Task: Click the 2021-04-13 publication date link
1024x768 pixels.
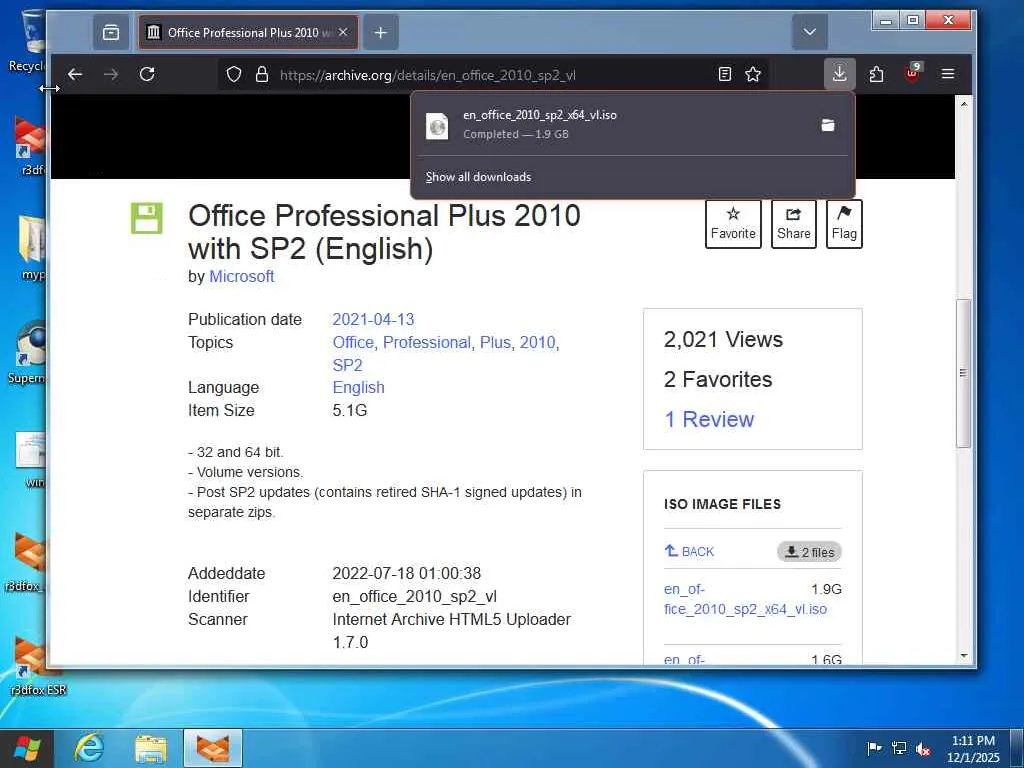Action: click(x=373, y=319)
